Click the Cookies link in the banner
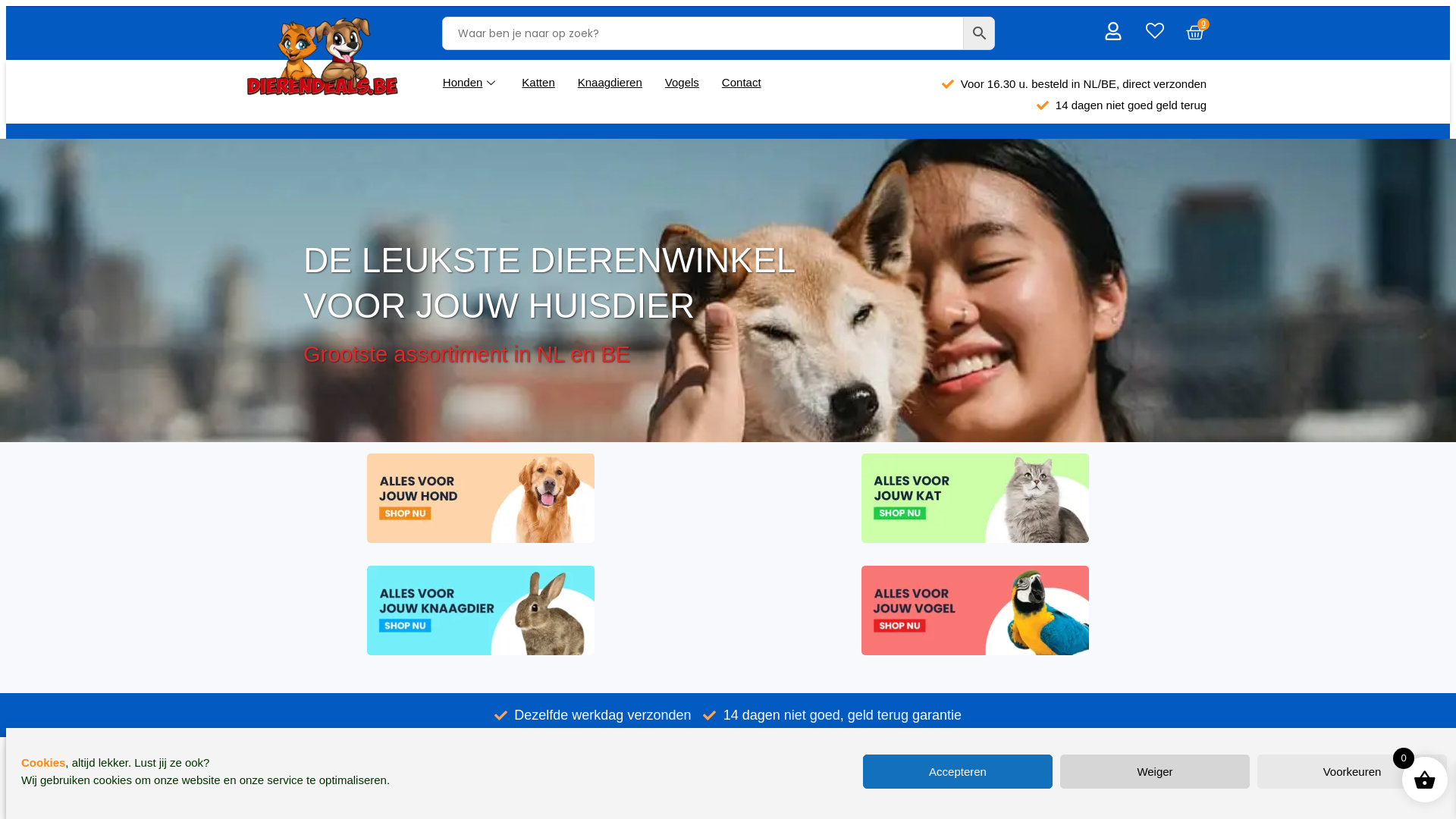The image size is (1456, 819). [x=43, y=763]
